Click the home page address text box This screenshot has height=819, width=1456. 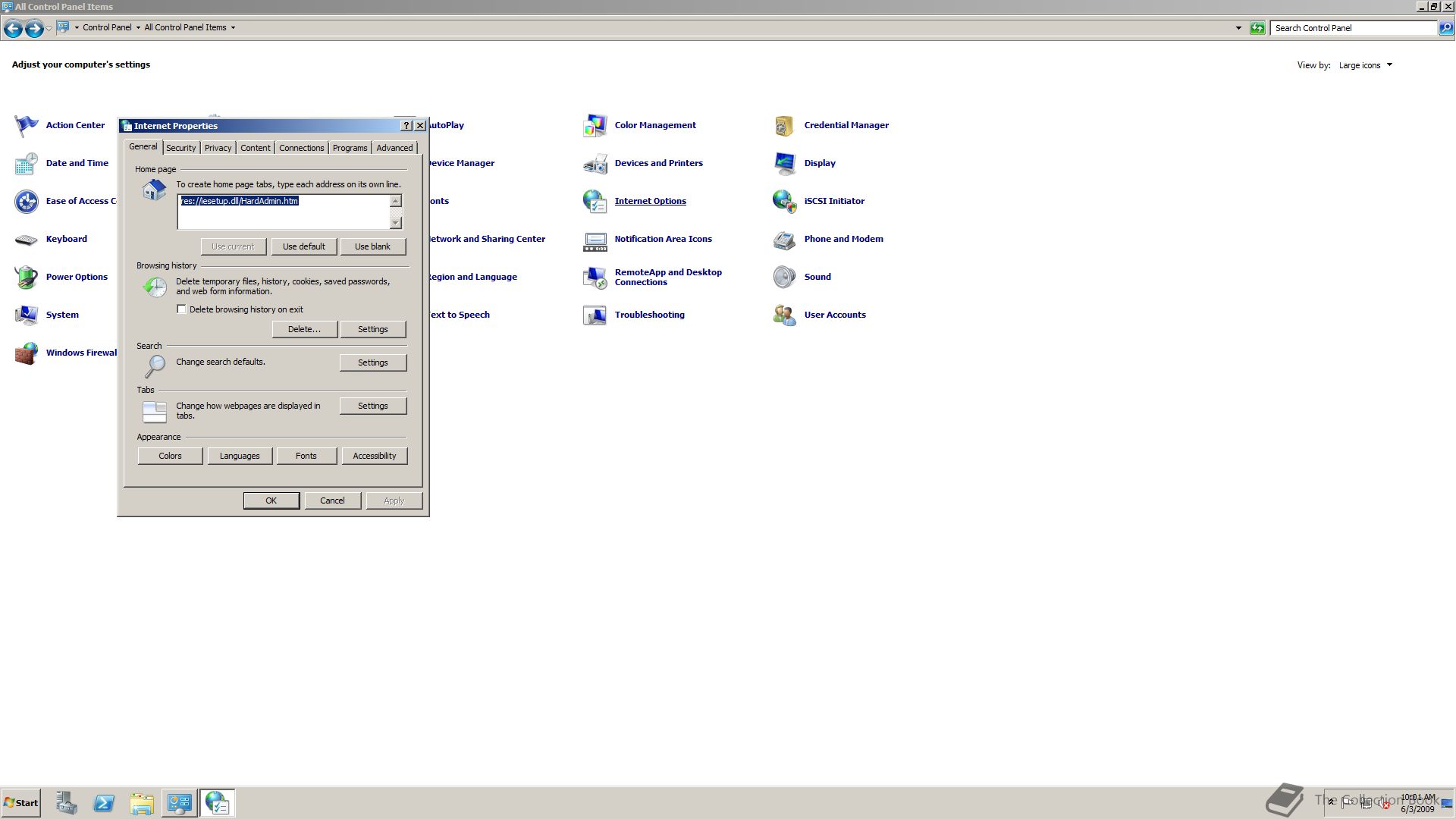284,212
